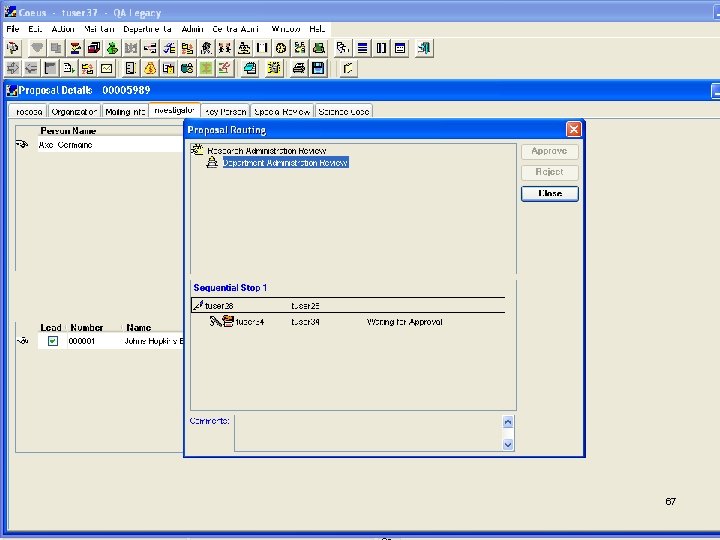Click the Comments scrollbar down arrow
720x540 pixels.
tap(508, 444)
